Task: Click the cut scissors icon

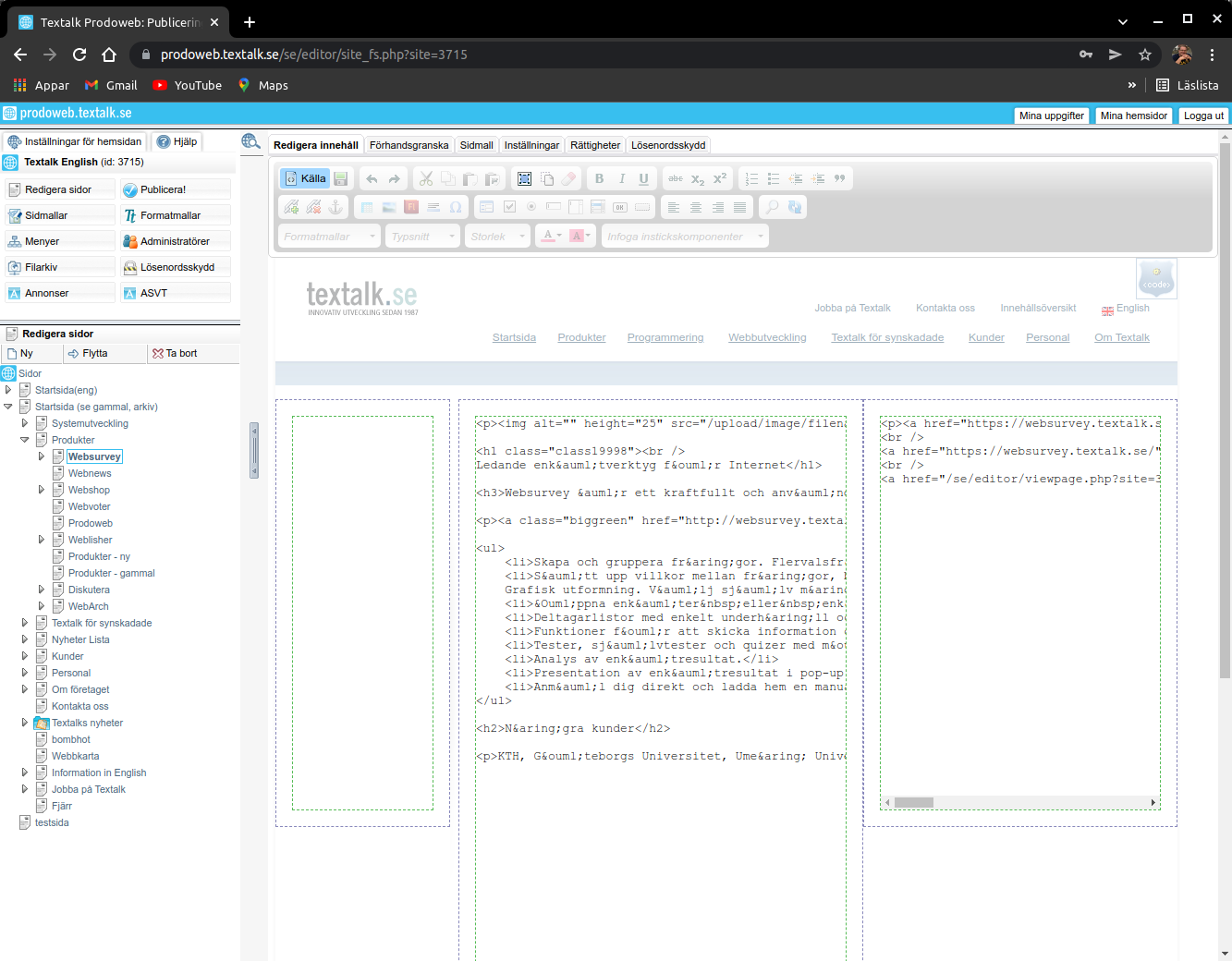Action: pos(426,178)
